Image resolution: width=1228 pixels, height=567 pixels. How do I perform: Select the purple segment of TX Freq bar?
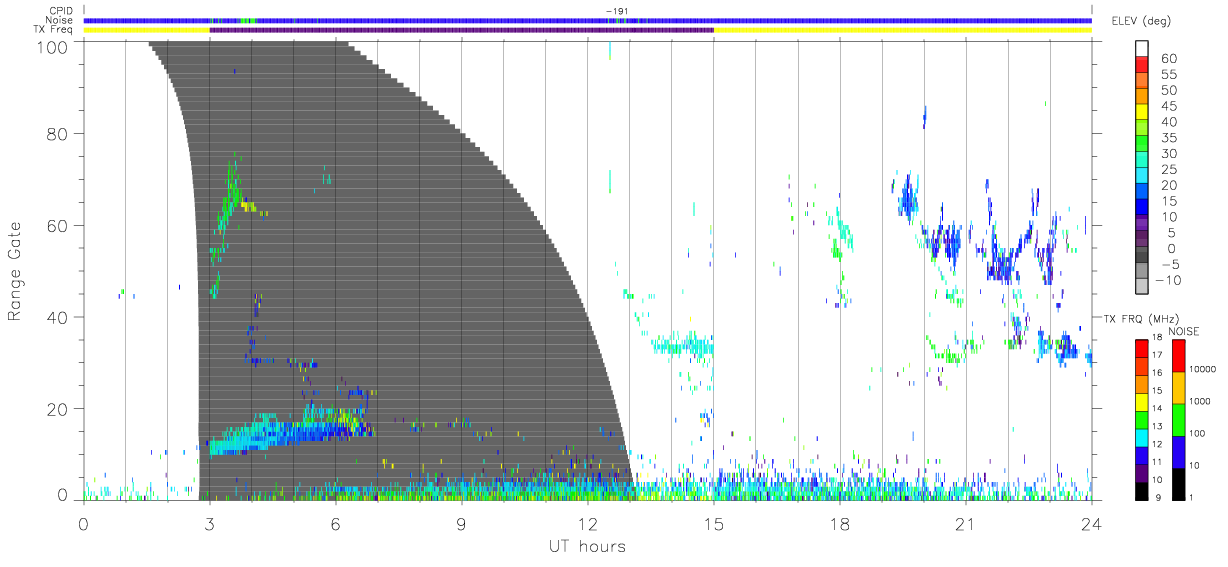pyautogui.click(x=461, y=30)
